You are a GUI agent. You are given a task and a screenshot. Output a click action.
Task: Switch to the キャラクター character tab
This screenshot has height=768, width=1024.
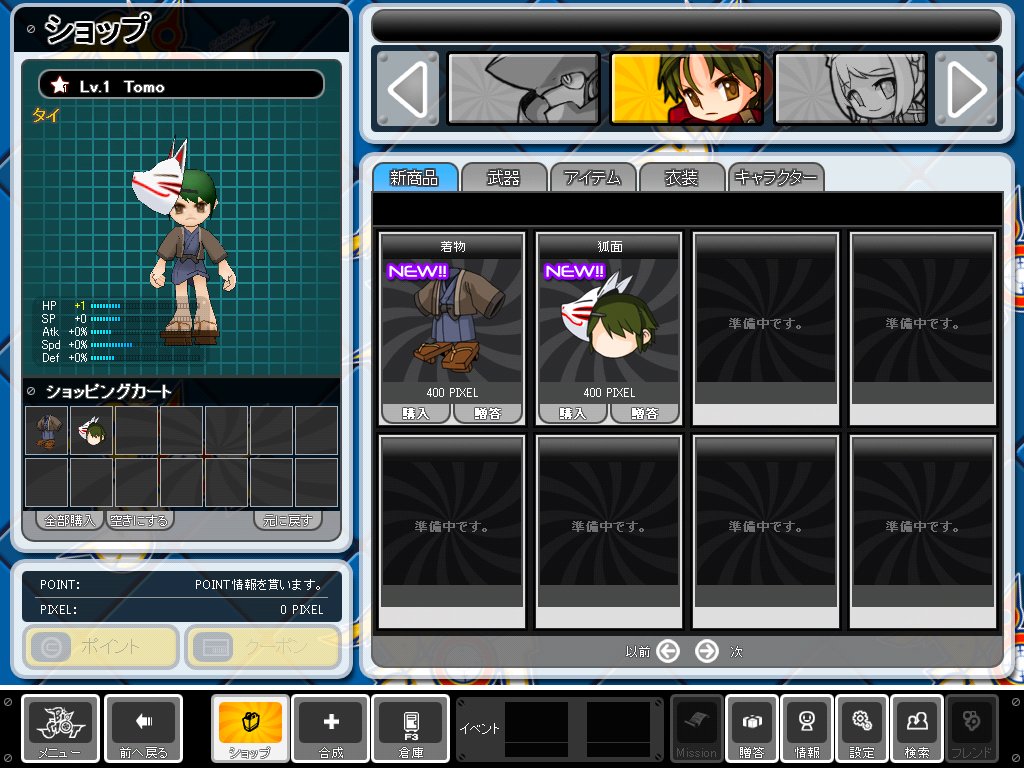click(776, 178)
